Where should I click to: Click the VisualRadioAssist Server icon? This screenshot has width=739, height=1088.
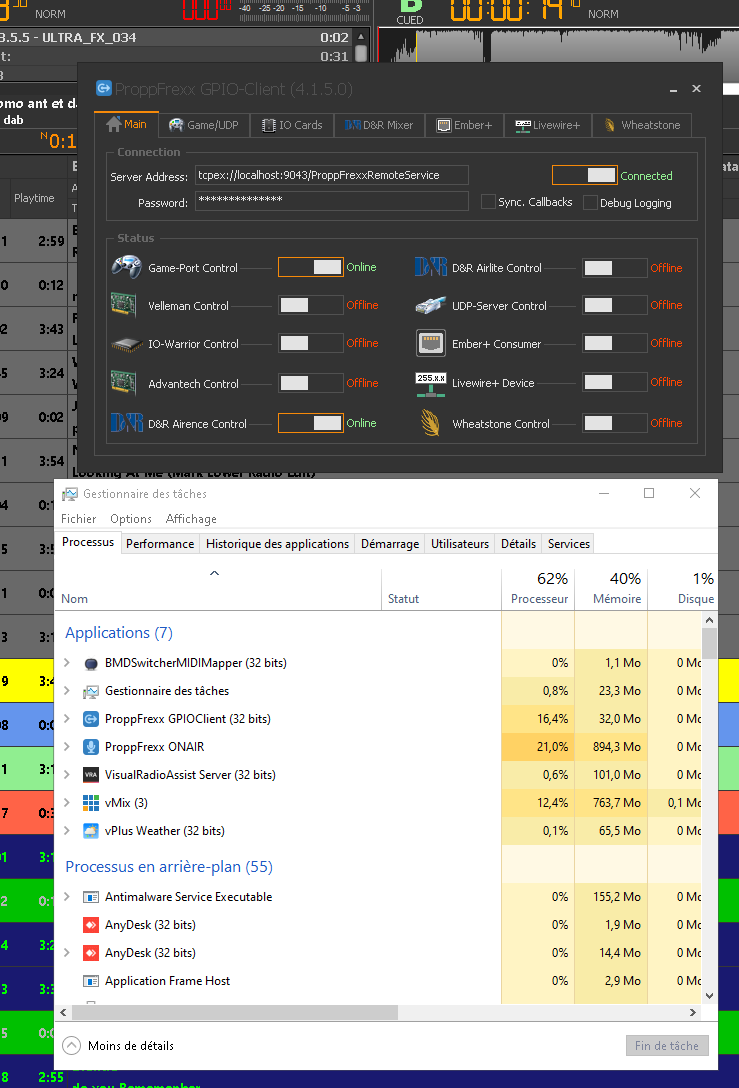click(x=91, y=775)
